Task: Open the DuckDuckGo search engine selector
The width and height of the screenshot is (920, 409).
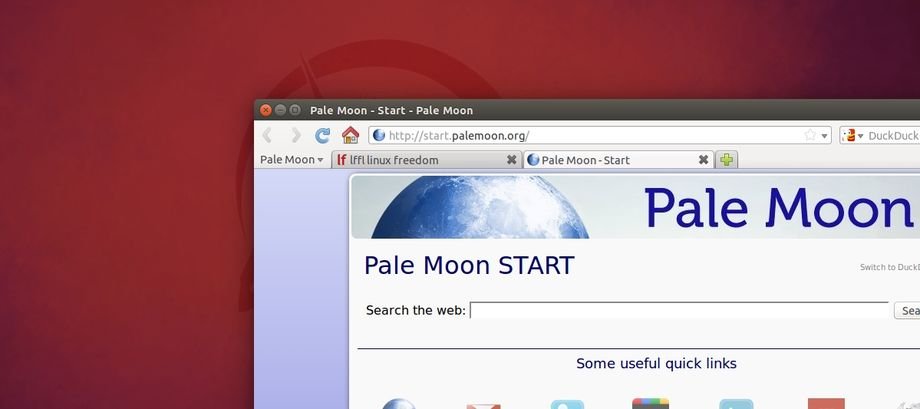Action: pos(853,136)
